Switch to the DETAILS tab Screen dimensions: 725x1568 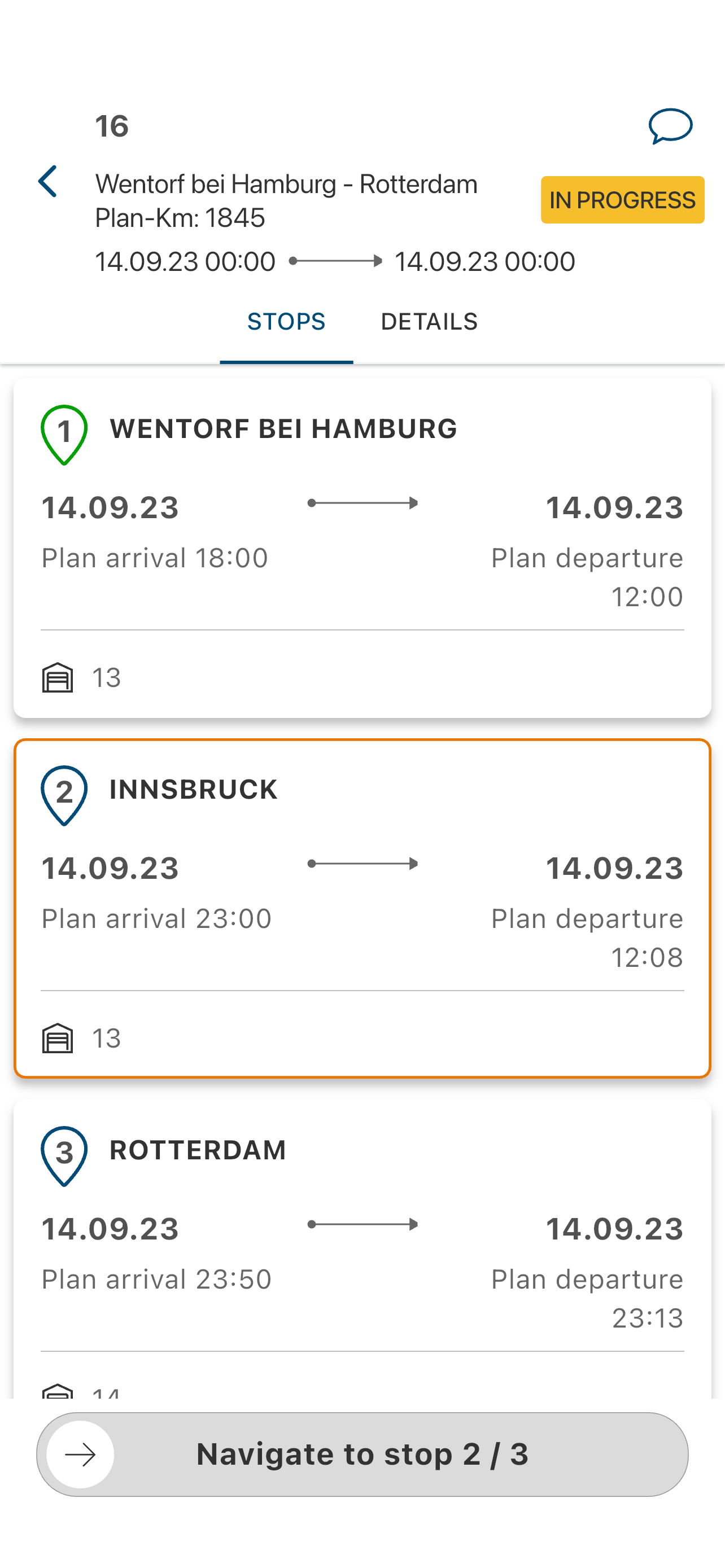pyautogui.click(x=429, y=322)
